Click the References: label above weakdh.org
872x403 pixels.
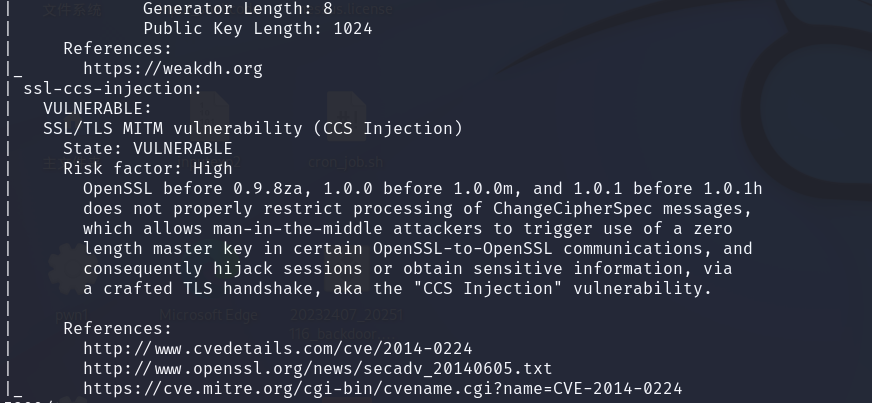click(117, 48)
